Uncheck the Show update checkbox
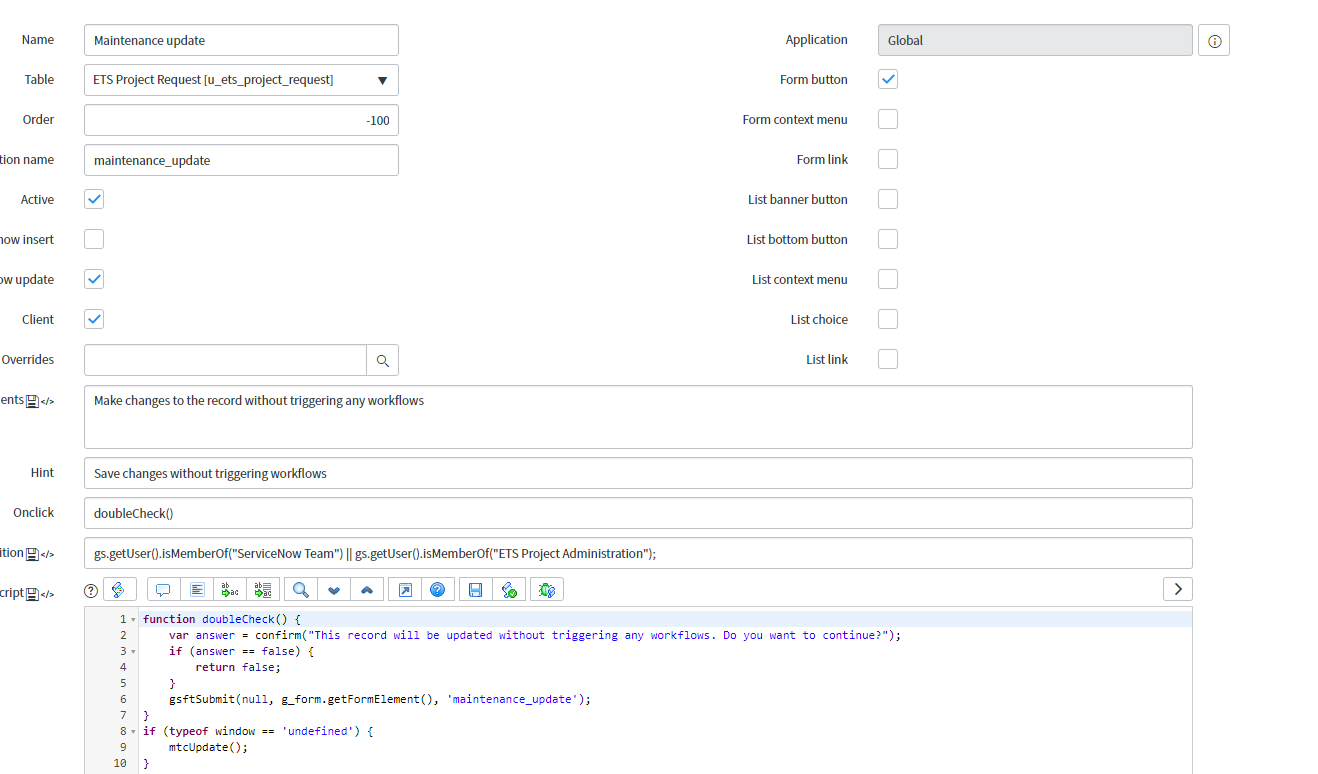Image resolution: width=1318 pixels, height=774 pixels. (x=94, y=279)
